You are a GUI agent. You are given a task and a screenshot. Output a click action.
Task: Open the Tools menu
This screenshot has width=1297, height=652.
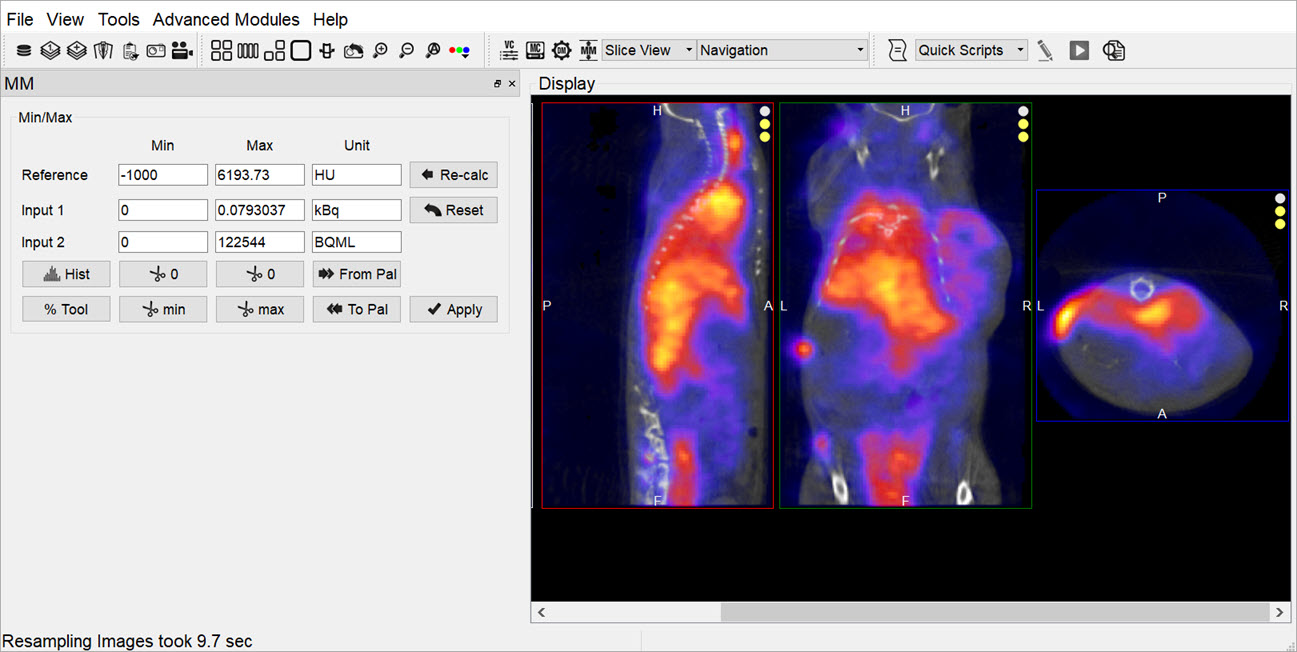pos(119,19)
